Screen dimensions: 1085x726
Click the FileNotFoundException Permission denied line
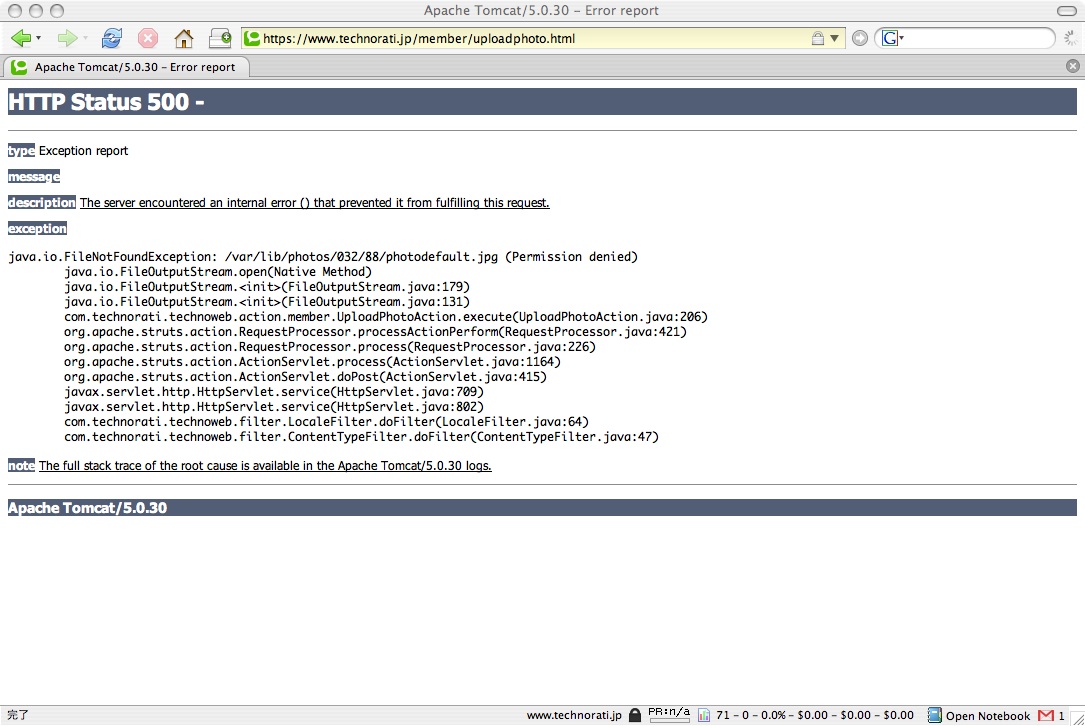pos(323,257)
